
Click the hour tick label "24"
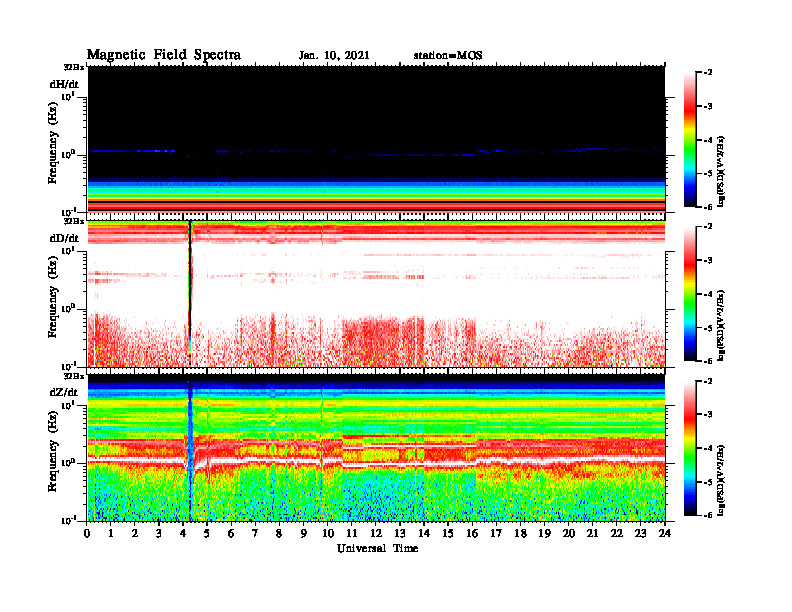click(665, 533)
